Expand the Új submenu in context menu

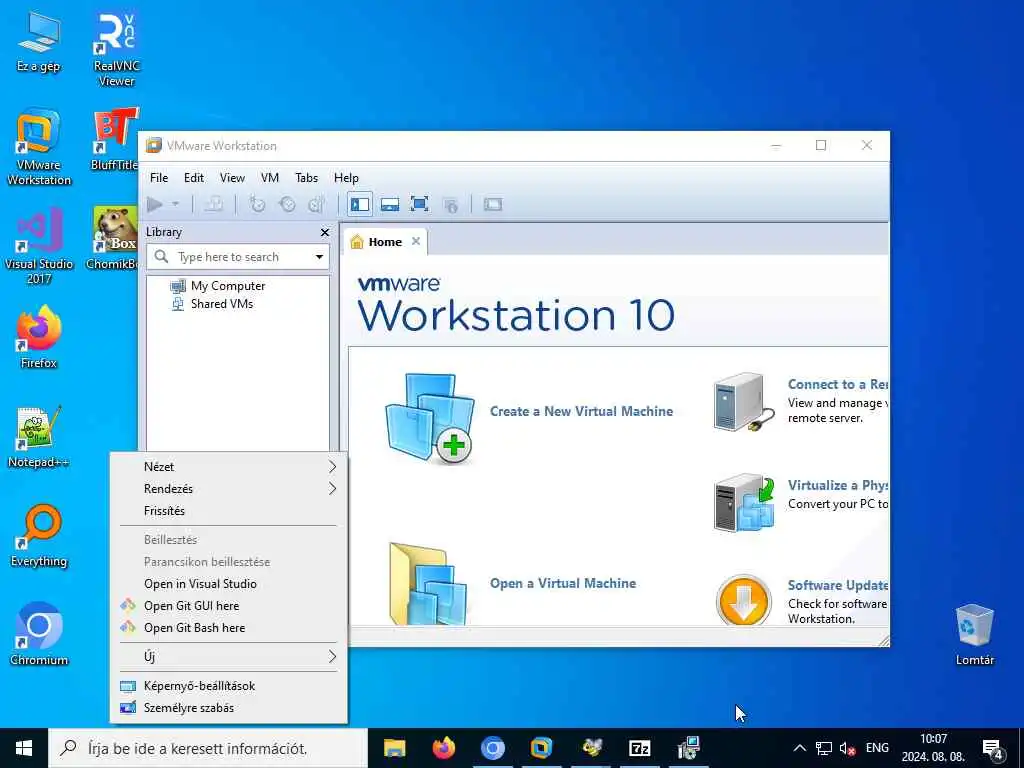[229, 656]
